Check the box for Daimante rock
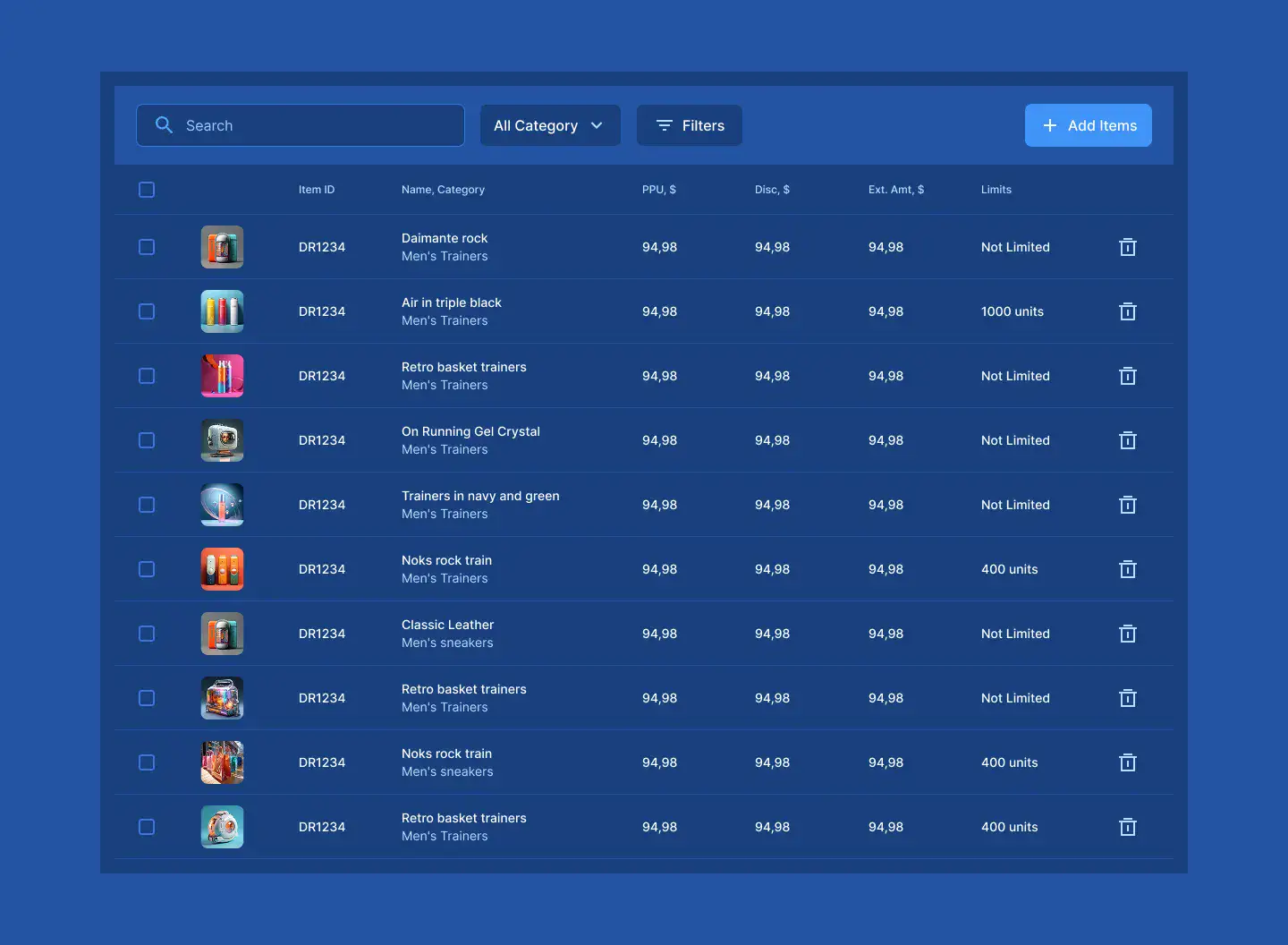Screen dimensions: 1288x945 147,247
